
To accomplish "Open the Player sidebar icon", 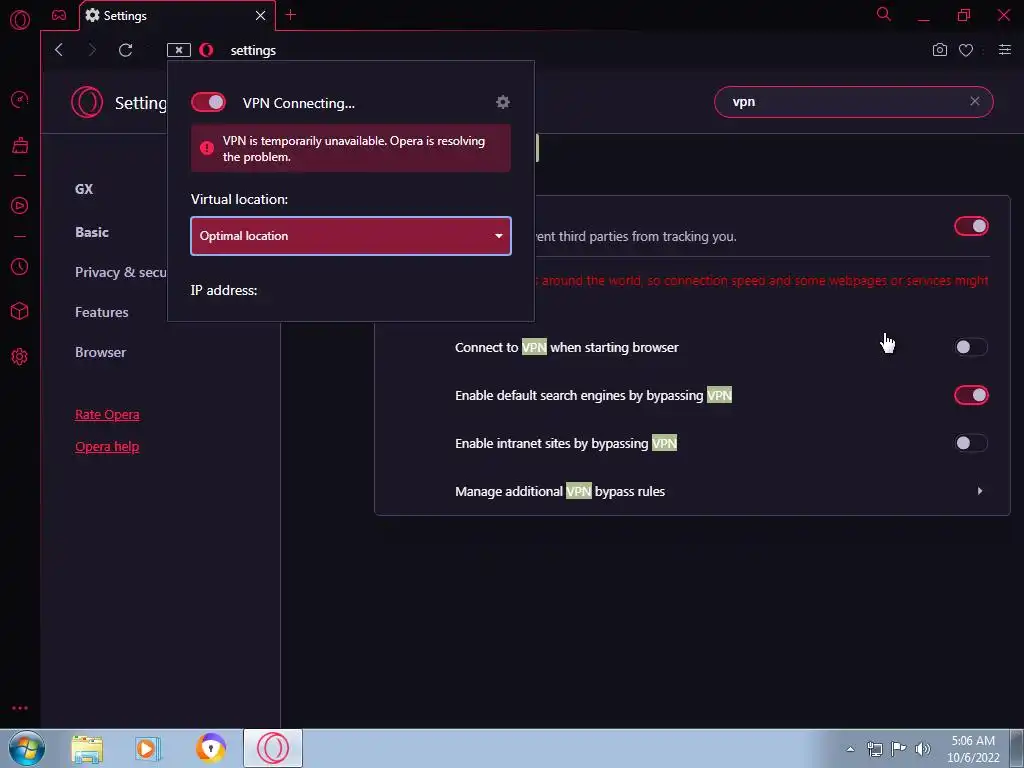I will (20, 206).
